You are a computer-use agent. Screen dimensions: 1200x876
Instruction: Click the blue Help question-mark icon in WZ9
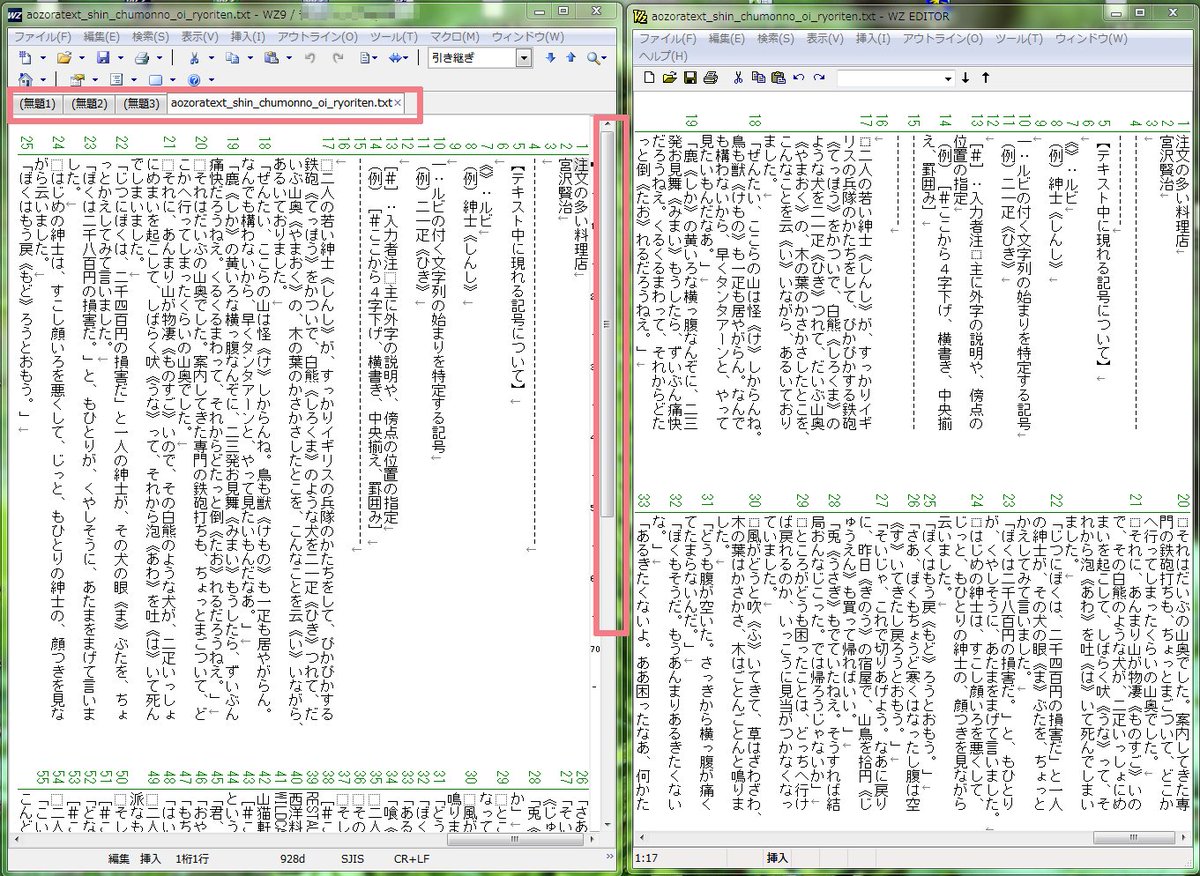tap(194, 79)
